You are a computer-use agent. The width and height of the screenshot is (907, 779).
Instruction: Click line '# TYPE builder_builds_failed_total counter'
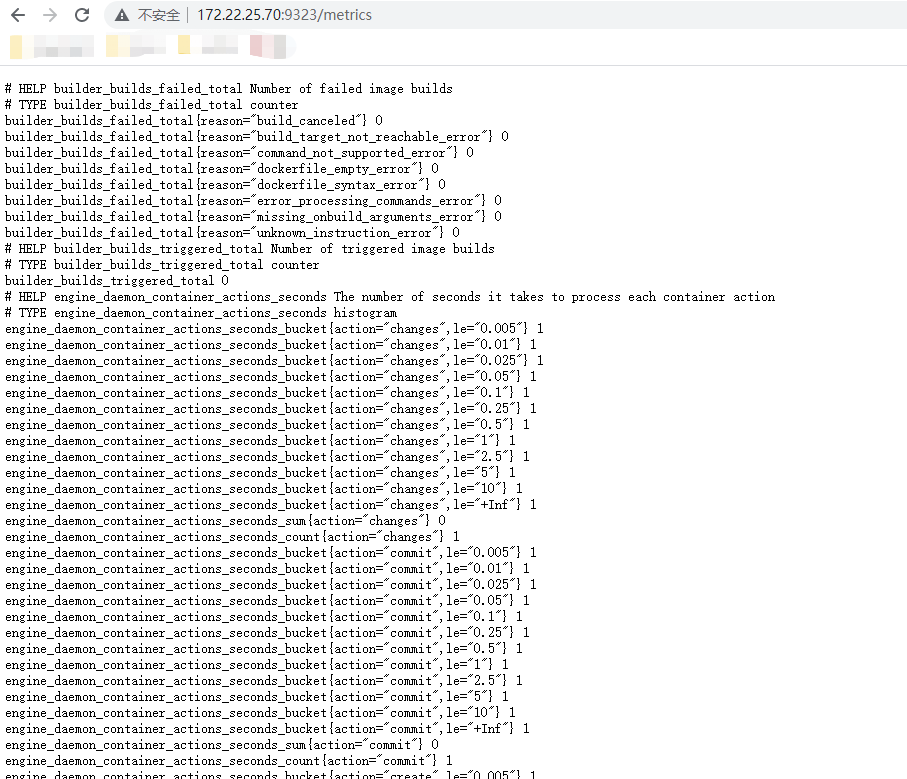click(x=152, y=105)
